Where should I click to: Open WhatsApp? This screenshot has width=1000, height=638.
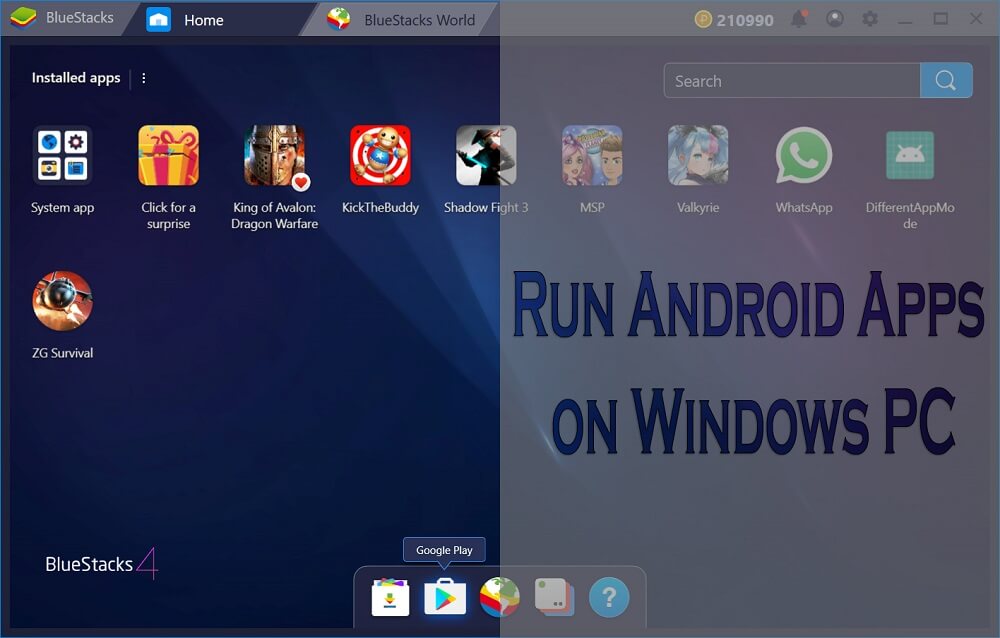(804, 156)
